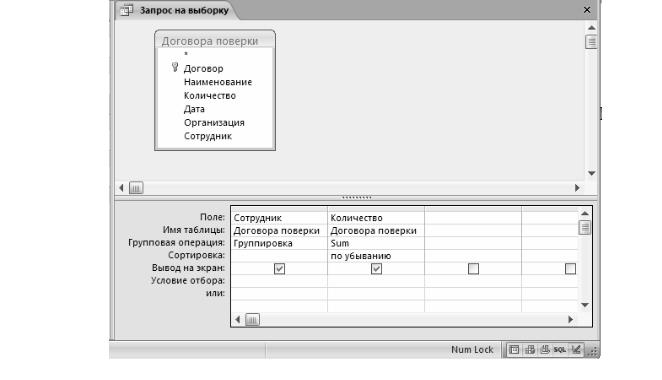Click pane splitter grip above design grid
Screen dimensions: 662x380
point(357,197)
